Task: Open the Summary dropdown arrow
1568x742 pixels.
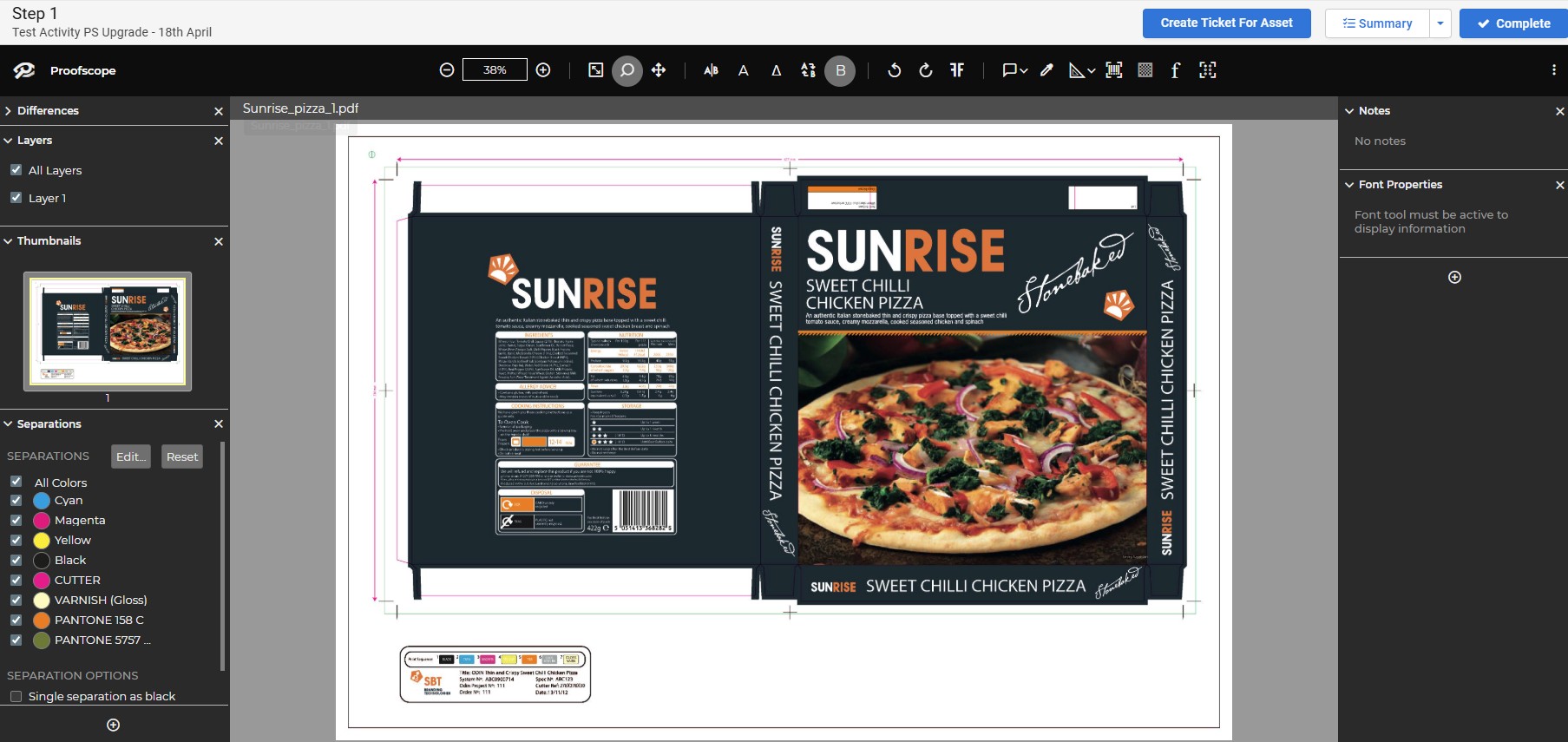Action: click(1440, 23)
